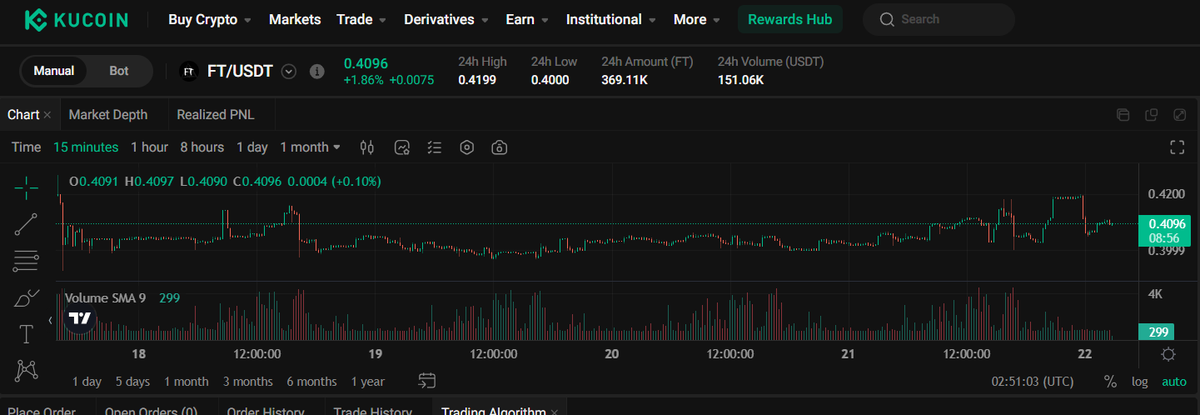Set chart range to 5 days
The image size is (1200, 415).
tap(132, 381)
